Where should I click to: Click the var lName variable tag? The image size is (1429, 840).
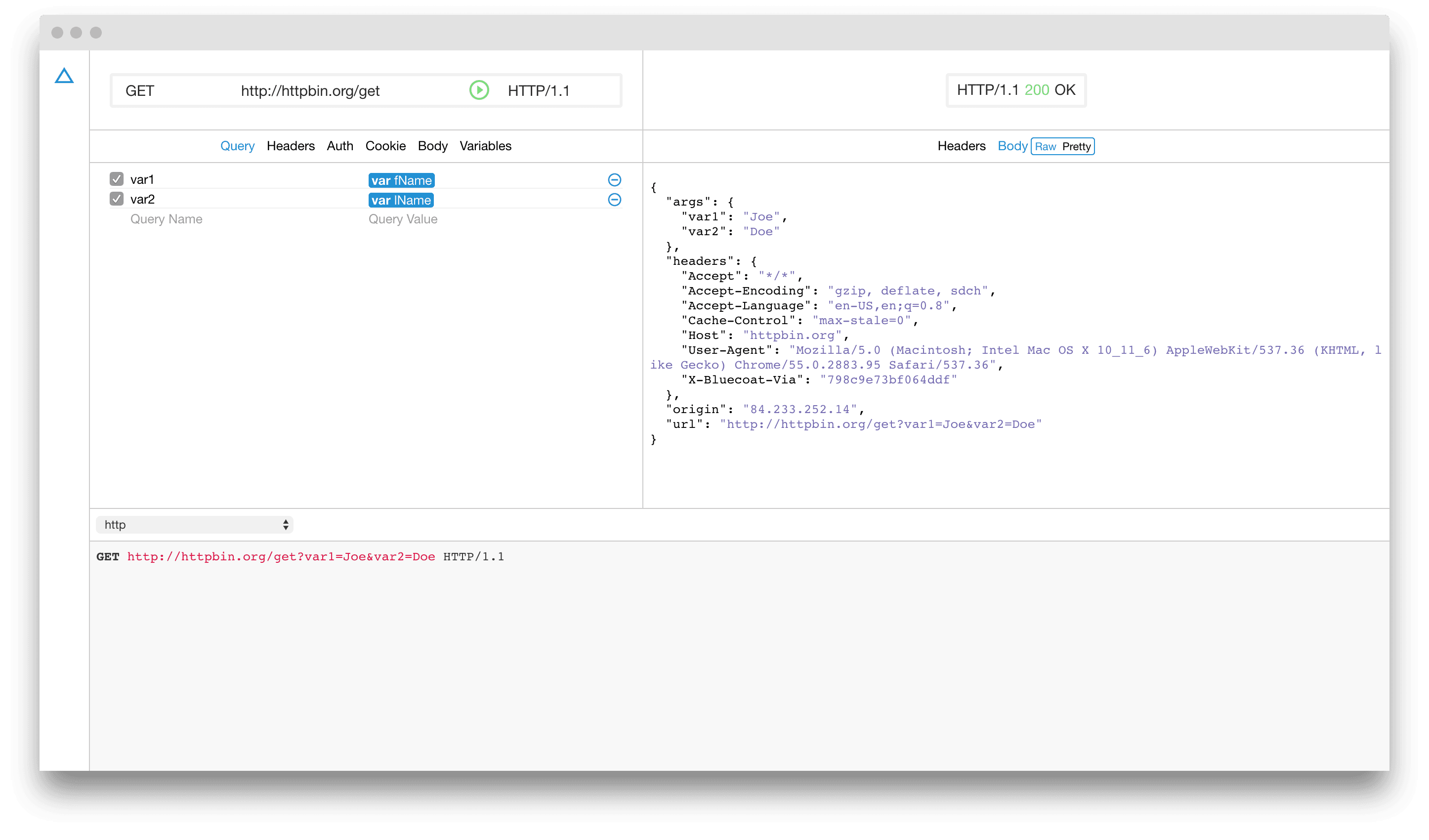[401, 200]
